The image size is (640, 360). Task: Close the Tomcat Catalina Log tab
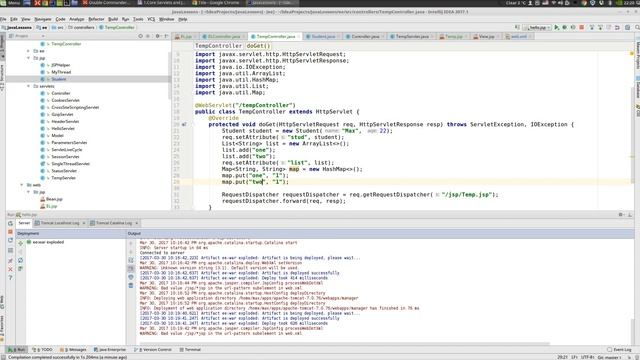[x=136, y=223]
